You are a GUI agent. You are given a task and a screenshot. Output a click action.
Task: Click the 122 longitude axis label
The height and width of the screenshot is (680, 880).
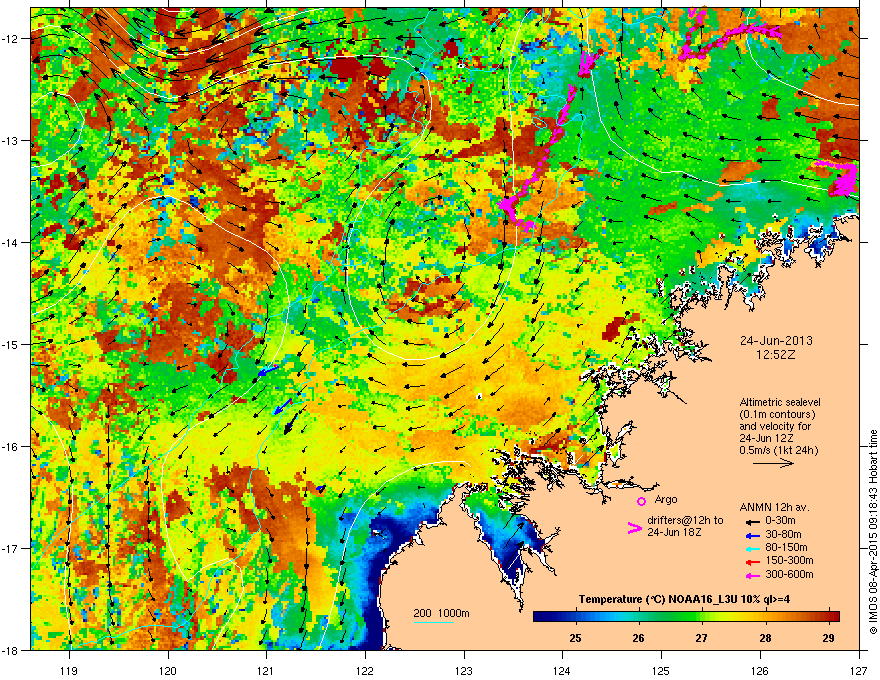[364, 665]
